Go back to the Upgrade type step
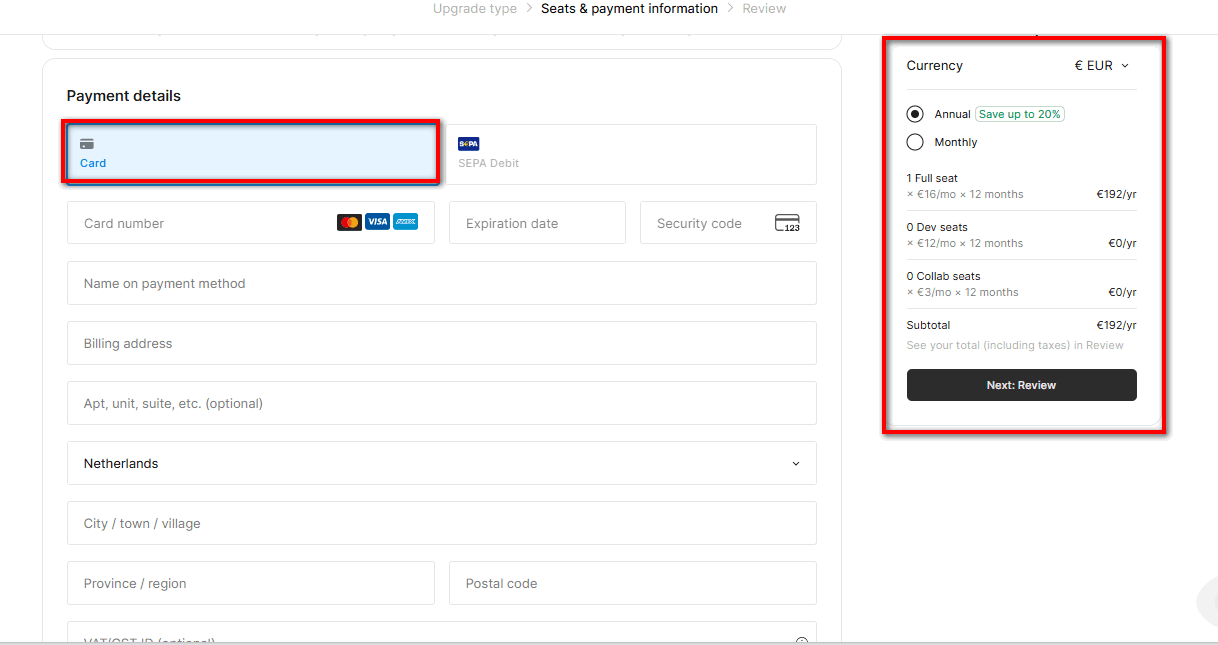The image size is (1218, 645). (x=475, y=8)
